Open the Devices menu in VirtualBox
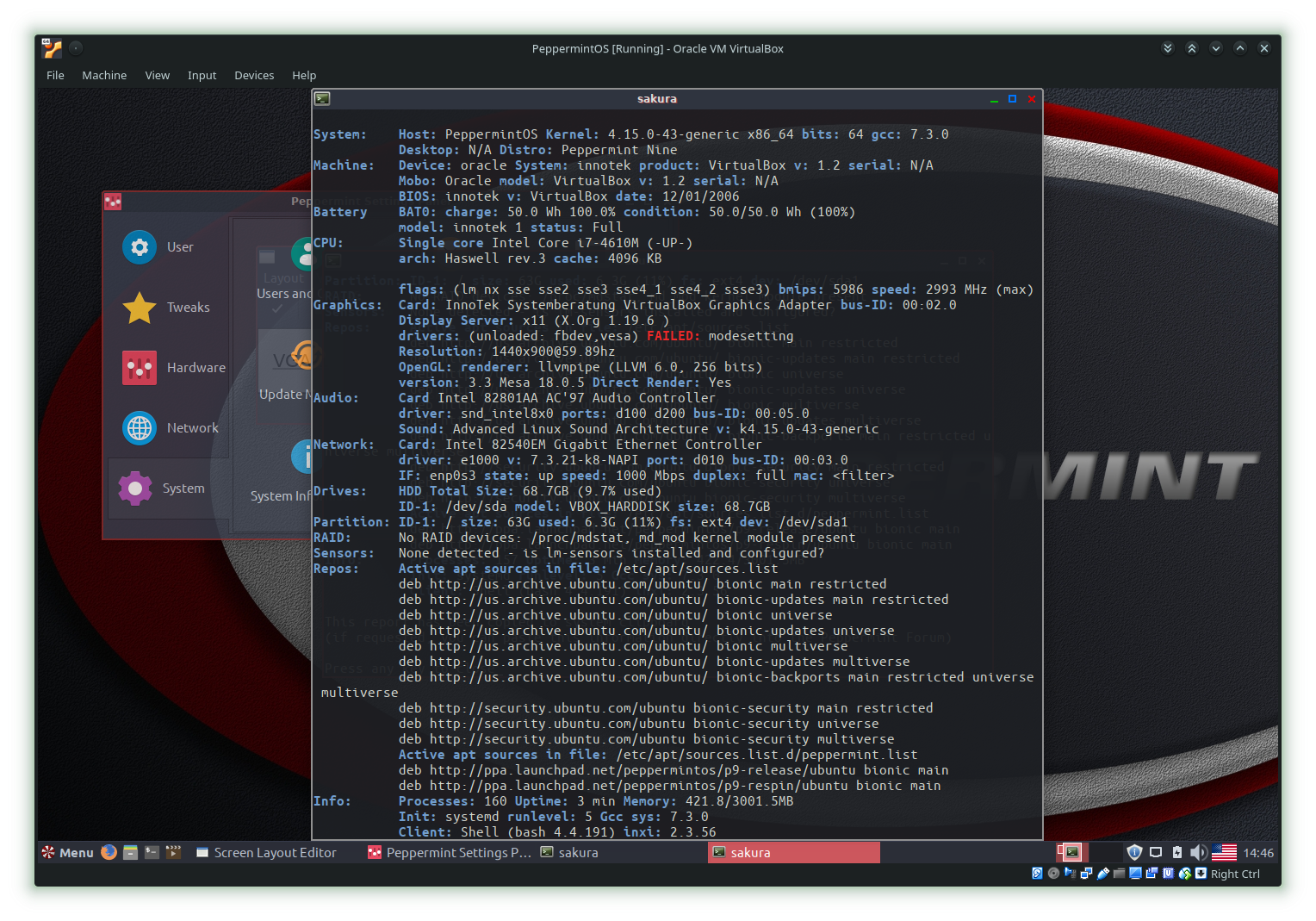 pyautogui.click(x=254, y=75)
